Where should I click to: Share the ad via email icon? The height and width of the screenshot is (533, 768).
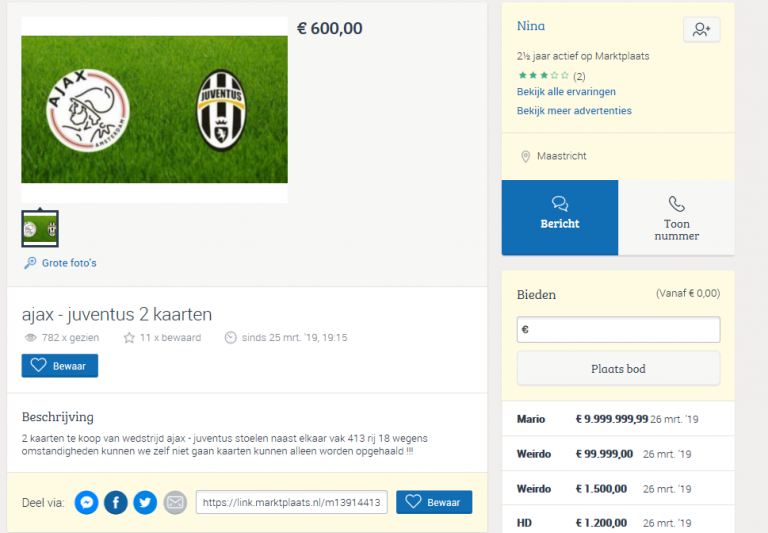(x=175, y=503)
